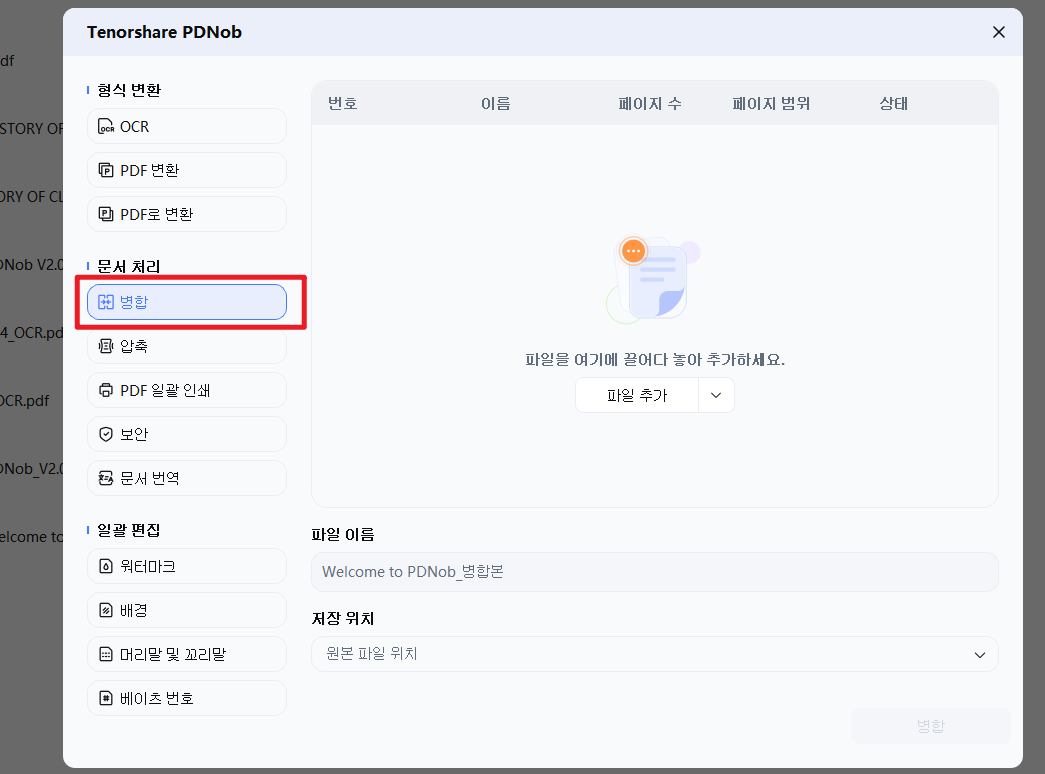This screenshot has width=1045, height=774.
Task: Select PDF 변환 option
Action: [187, 170]
